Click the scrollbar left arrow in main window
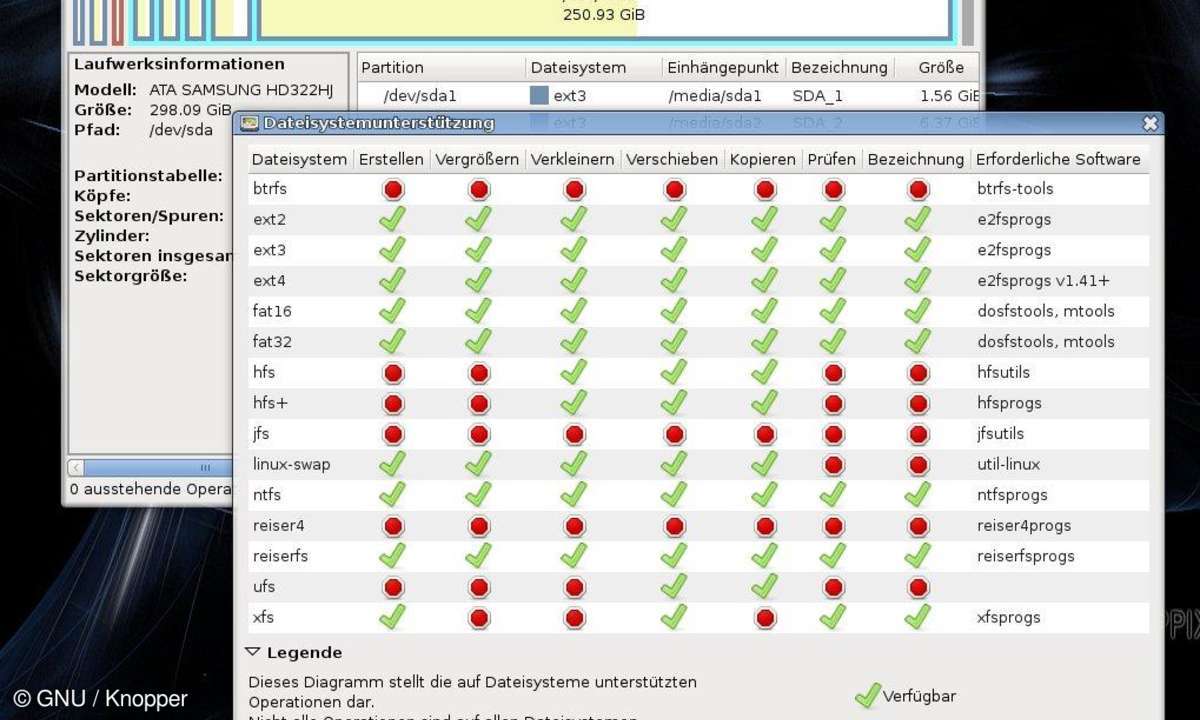Viewport: 1200px width, 720px height. pos(77,467)
